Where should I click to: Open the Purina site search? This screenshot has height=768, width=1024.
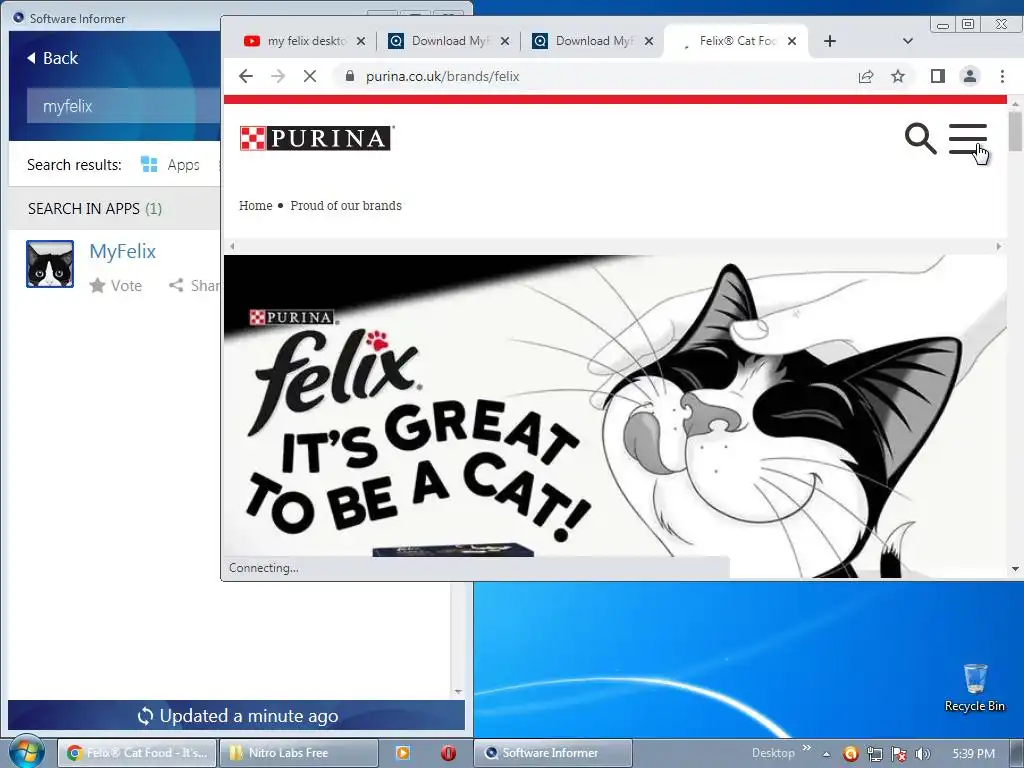coord(920,138)
